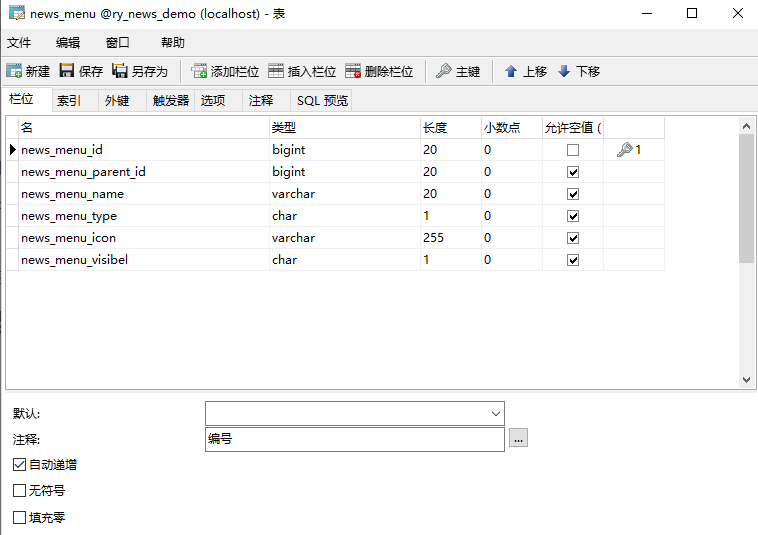The height and width of the screenshot is (535, 758).
Task: Click the table window title bar icon
Action: (17, 13)
